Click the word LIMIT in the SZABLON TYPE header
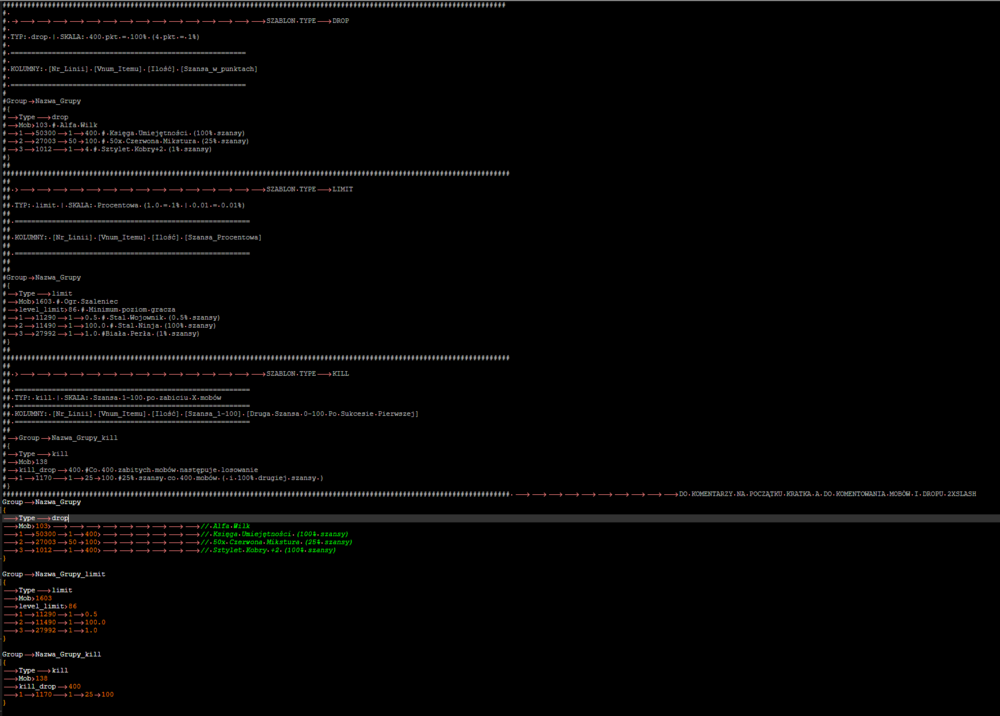 (x=342, y=189)
